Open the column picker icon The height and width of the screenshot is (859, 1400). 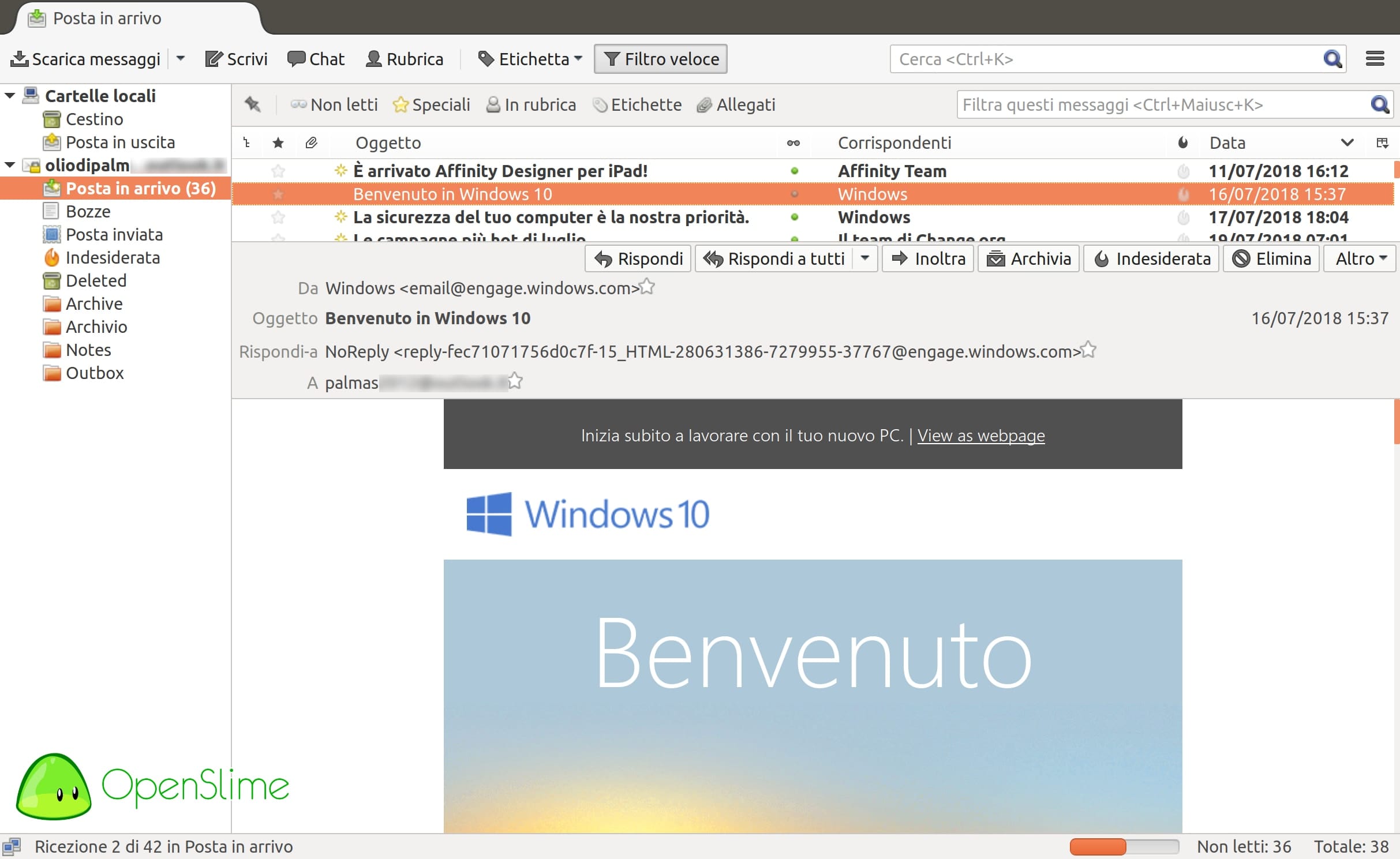[1383, 143]
